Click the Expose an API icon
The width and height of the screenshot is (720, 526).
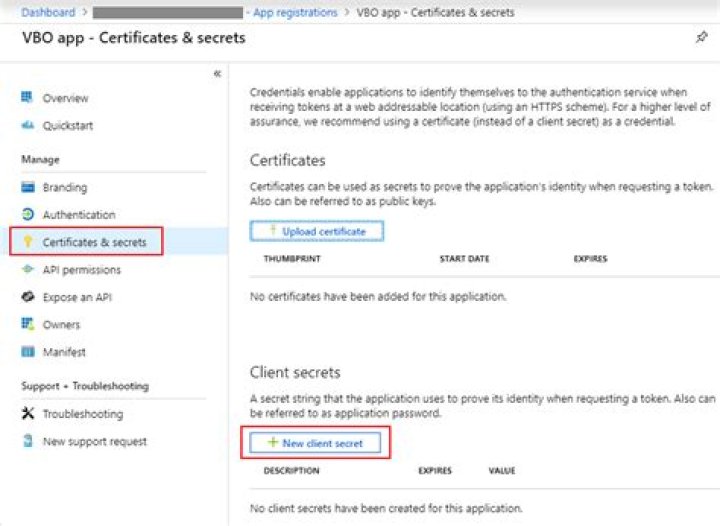click(28, 297)
